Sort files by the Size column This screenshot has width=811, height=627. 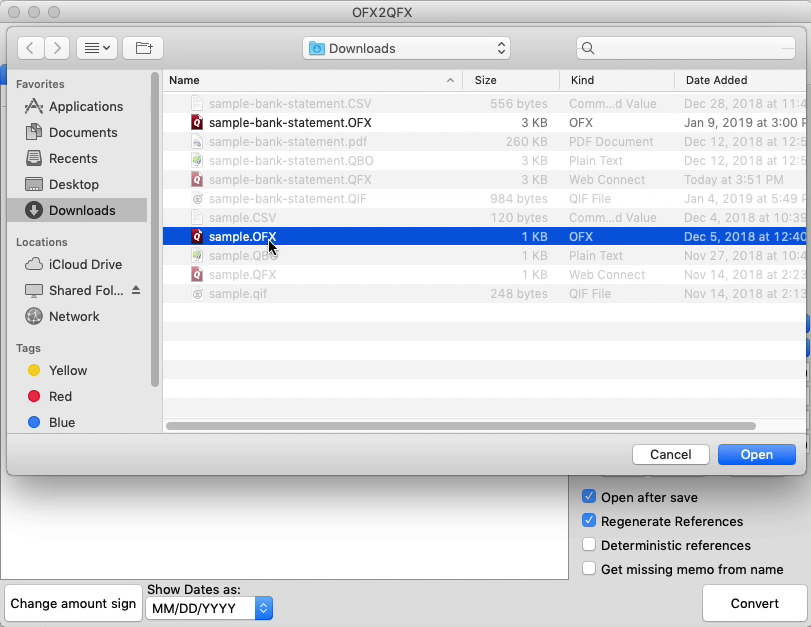[x=511, y=80]
